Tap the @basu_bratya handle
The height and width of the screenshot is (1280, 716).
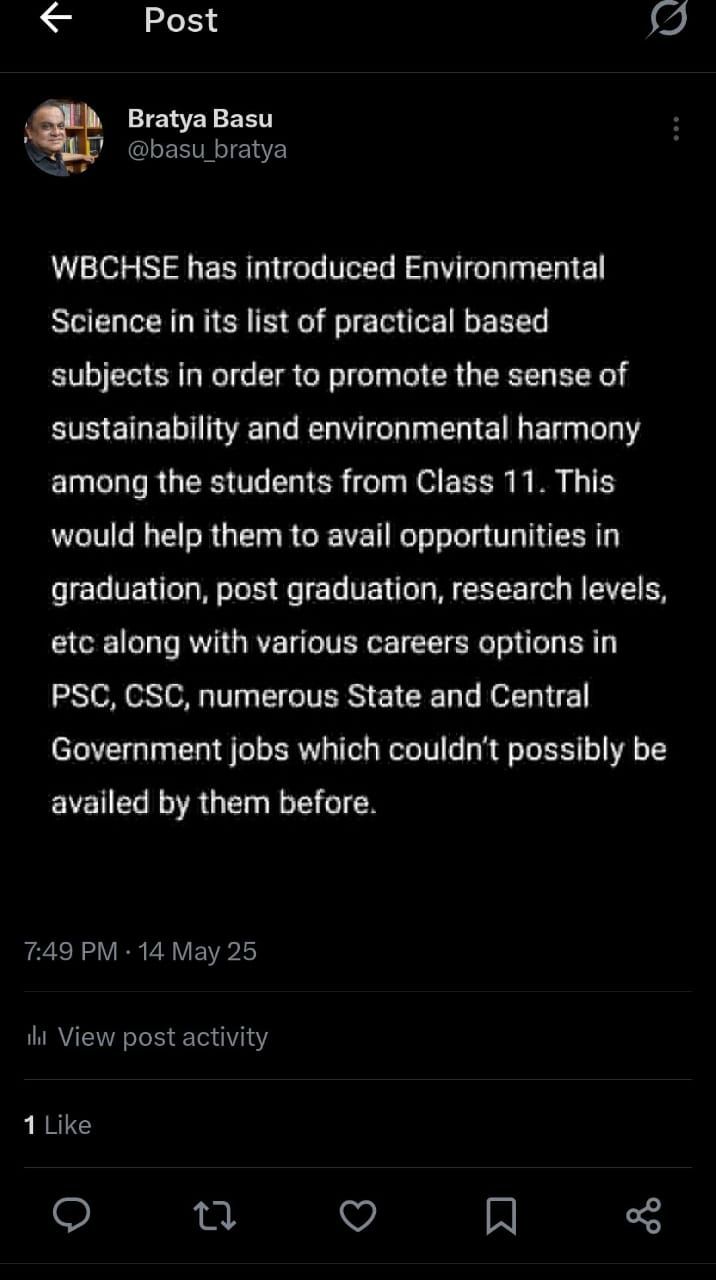[x=207, y=150]
